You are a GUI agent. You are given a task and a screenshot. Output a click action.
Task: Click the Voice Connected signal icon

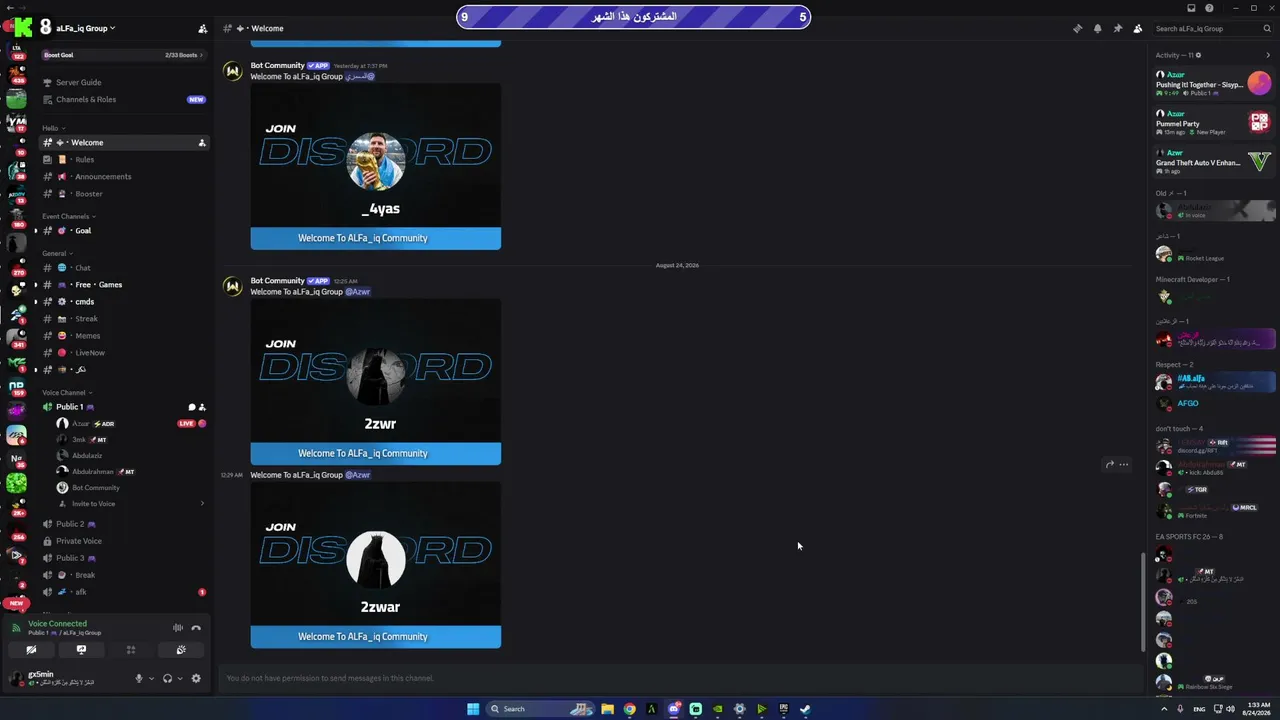16,628
